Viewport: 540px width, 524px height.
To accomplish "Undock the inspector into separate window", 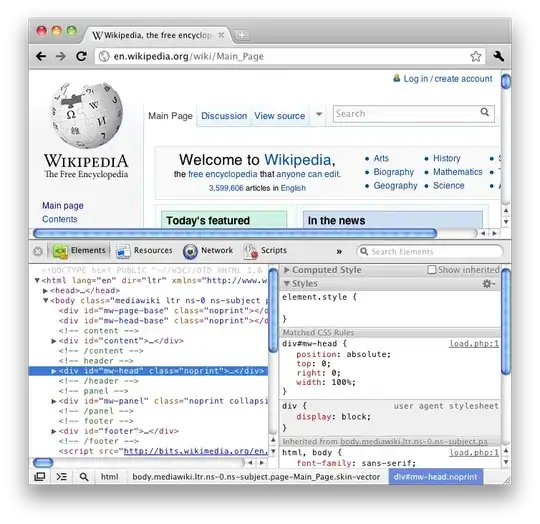I will click(40, 476).
